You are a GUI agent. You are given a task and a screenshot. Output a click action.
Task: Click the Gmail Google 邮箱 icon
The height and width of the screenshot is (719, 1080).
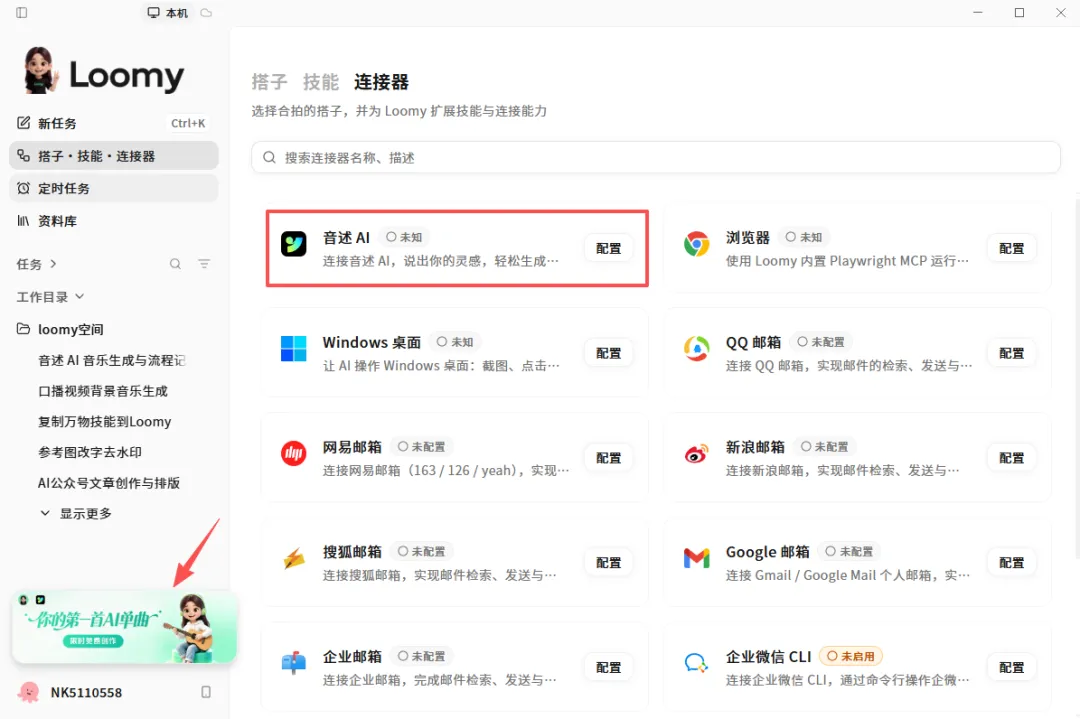coord(696,557)
